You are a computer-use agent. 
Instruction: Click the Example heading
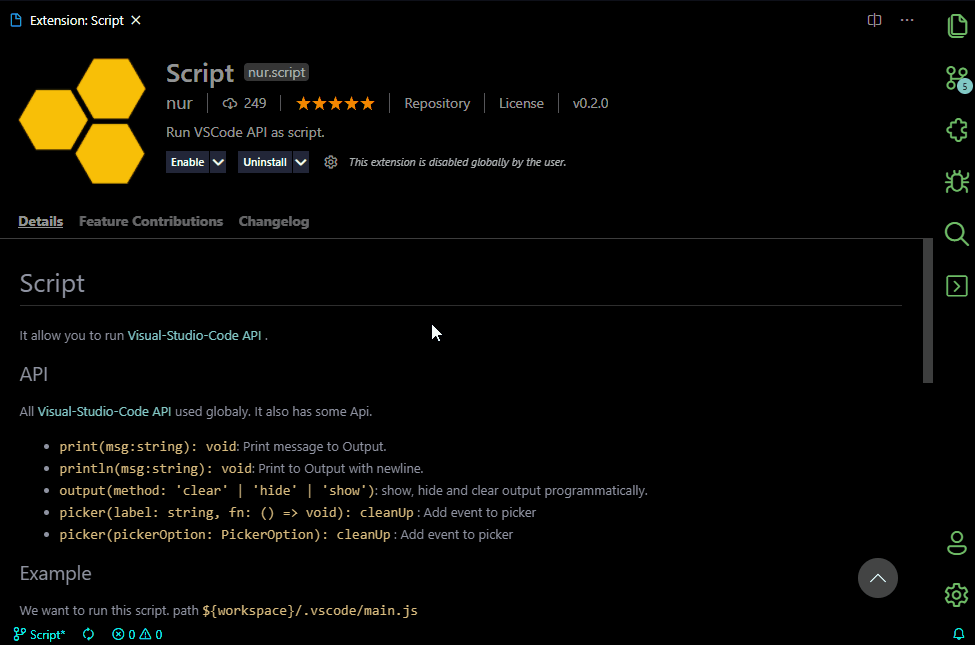click(x=55, y=573)
